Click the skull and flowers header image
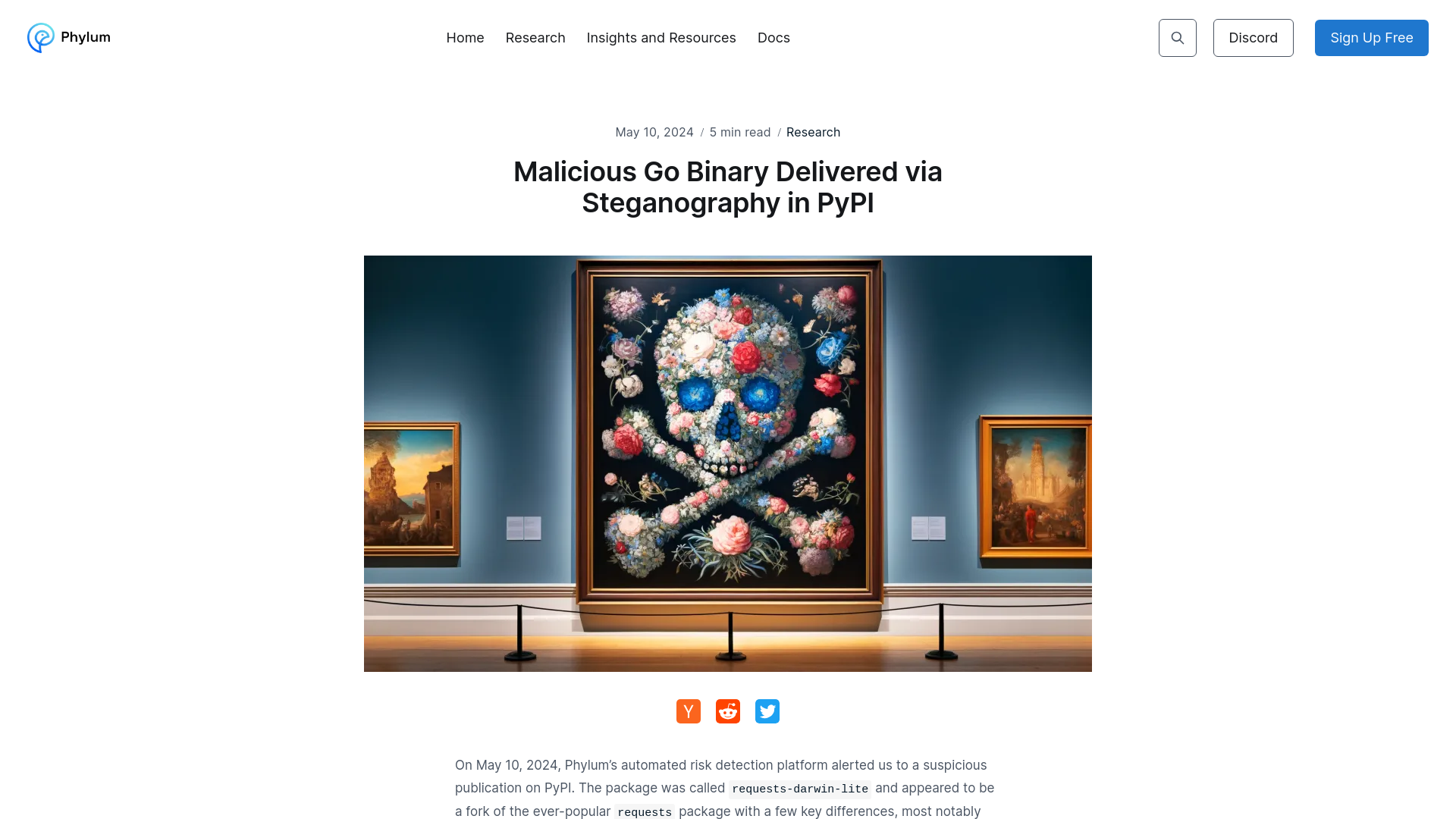The width and height of the screenshot is (1456, 819). pos(728,463)
